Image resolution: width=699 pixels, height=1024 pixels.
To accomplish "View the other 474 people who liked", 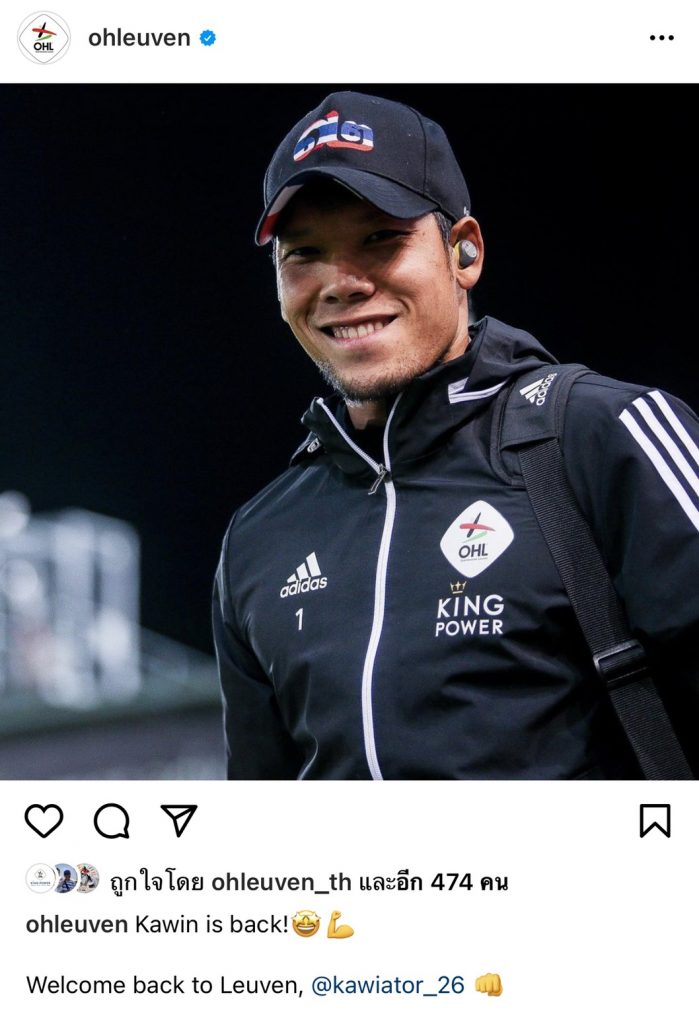I will [x=434, y=882].
